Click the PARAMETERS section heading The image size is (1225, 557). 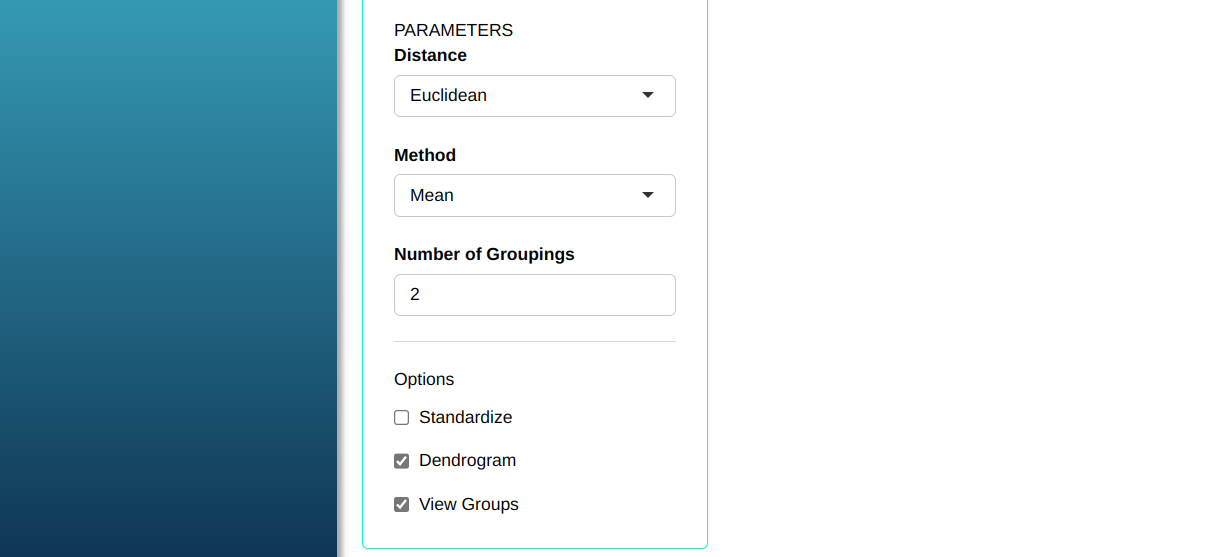click(453, 30)
